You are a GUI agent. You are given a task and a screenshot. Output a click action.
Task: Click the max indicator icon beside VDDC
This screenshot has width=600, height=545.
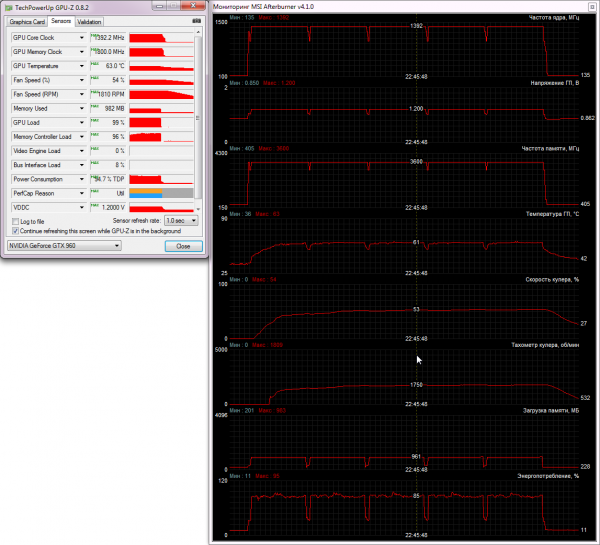tap(94, 206)
